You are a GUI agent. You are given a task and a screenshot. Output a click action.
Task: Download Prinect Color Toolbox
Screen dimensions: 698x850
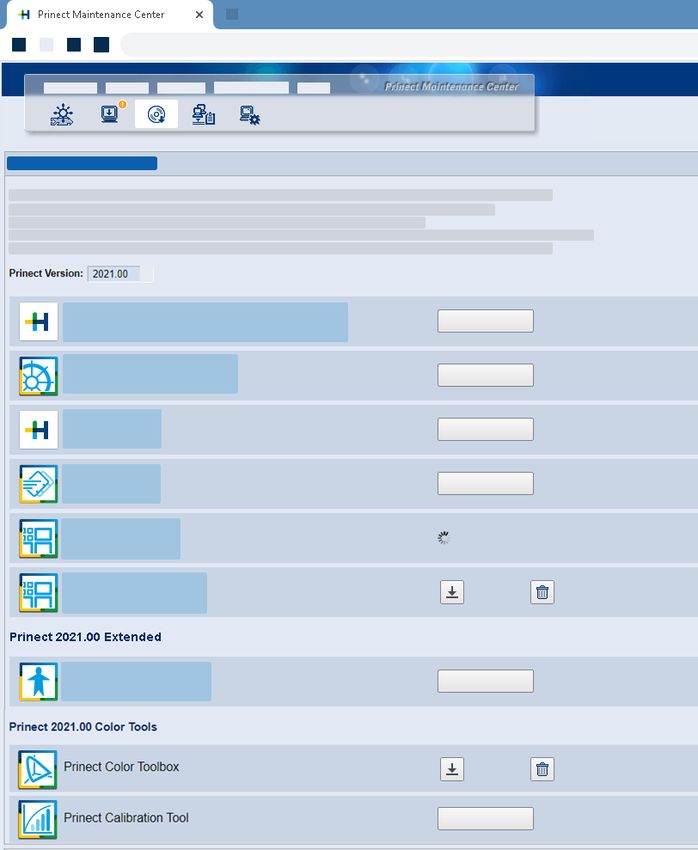click(452, 769)
